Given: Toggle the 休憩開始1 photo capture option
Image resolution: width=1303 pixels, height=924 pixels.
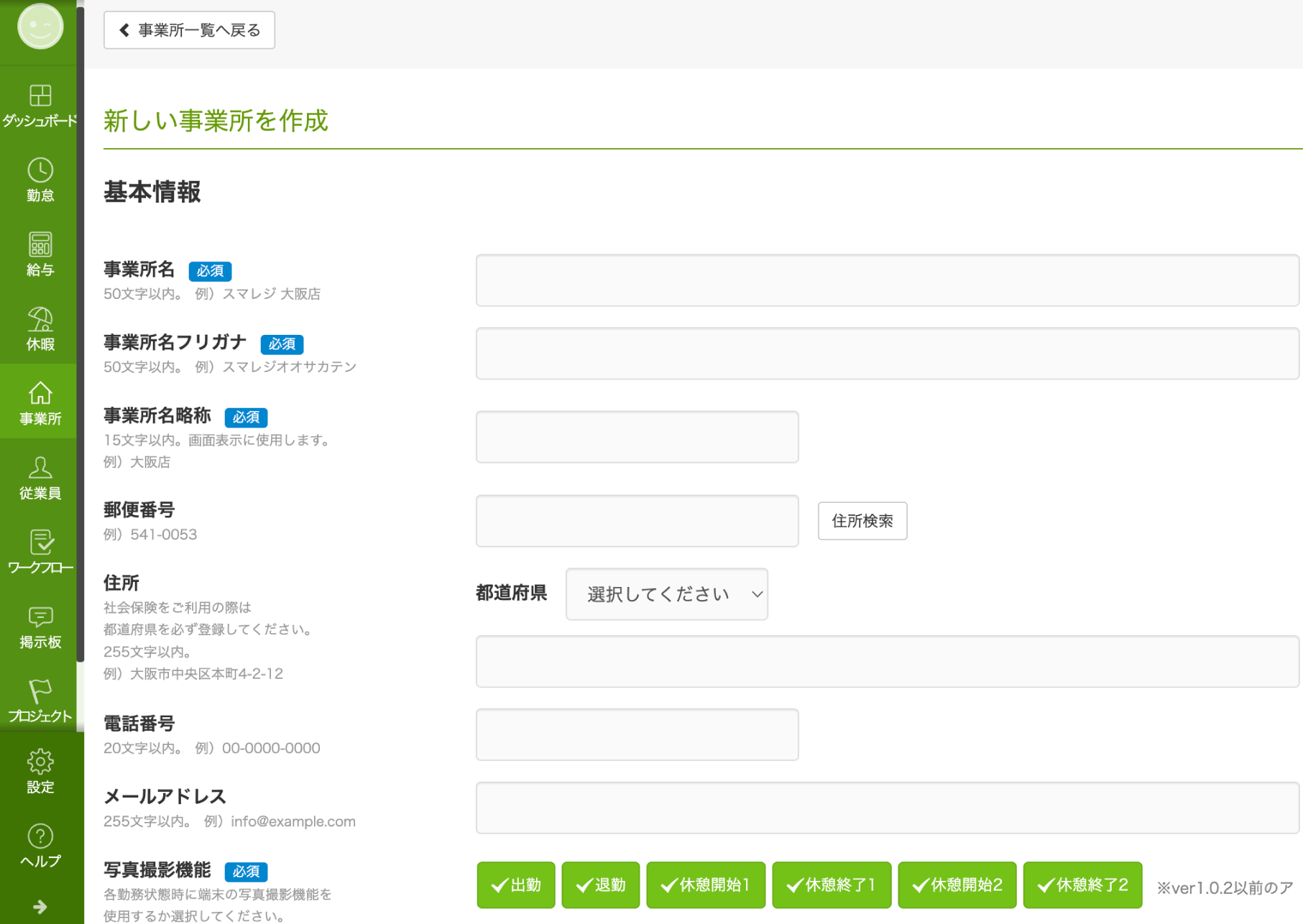Looking at the screenshot, I should (705, 884).
